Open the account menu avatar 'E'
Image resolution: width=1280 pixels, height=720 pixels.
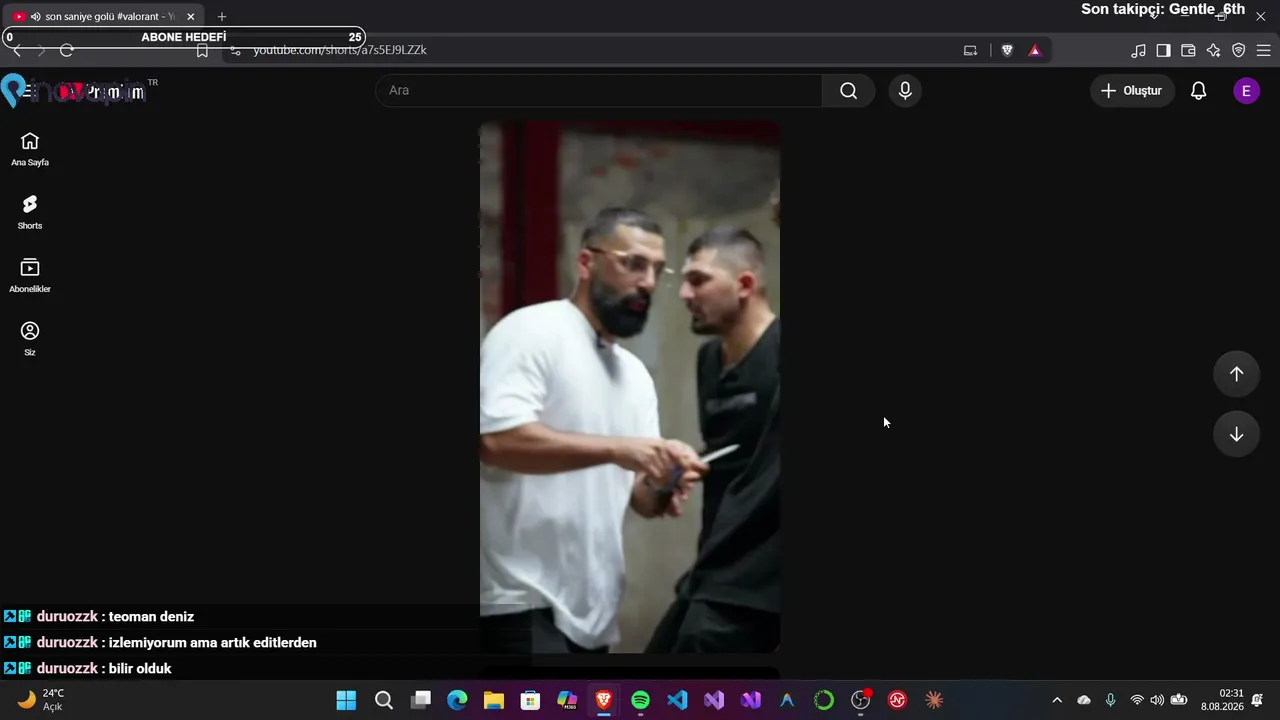(1246, 91)
